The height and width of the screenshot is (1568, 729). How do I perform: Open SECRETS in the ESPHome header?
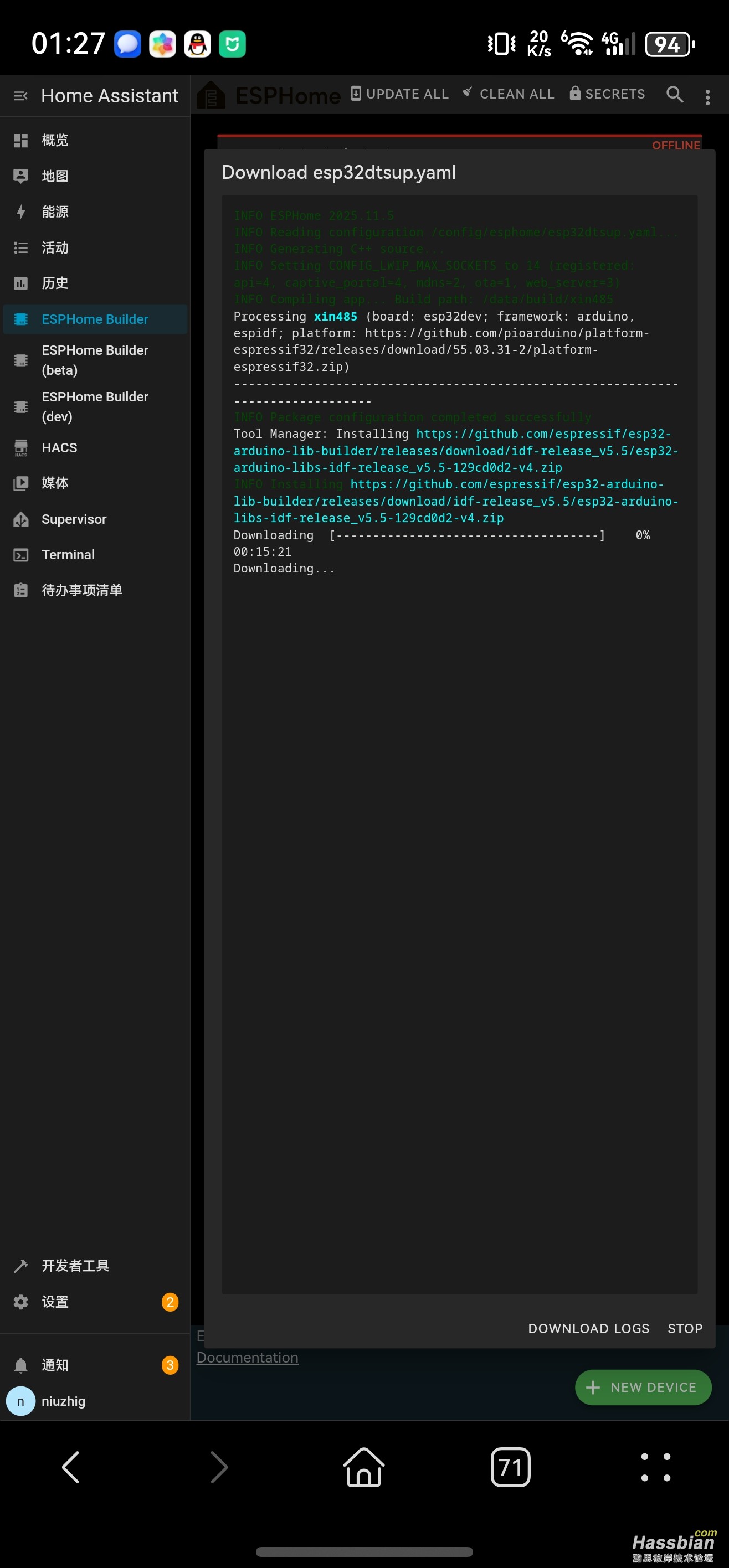[607, 94]
